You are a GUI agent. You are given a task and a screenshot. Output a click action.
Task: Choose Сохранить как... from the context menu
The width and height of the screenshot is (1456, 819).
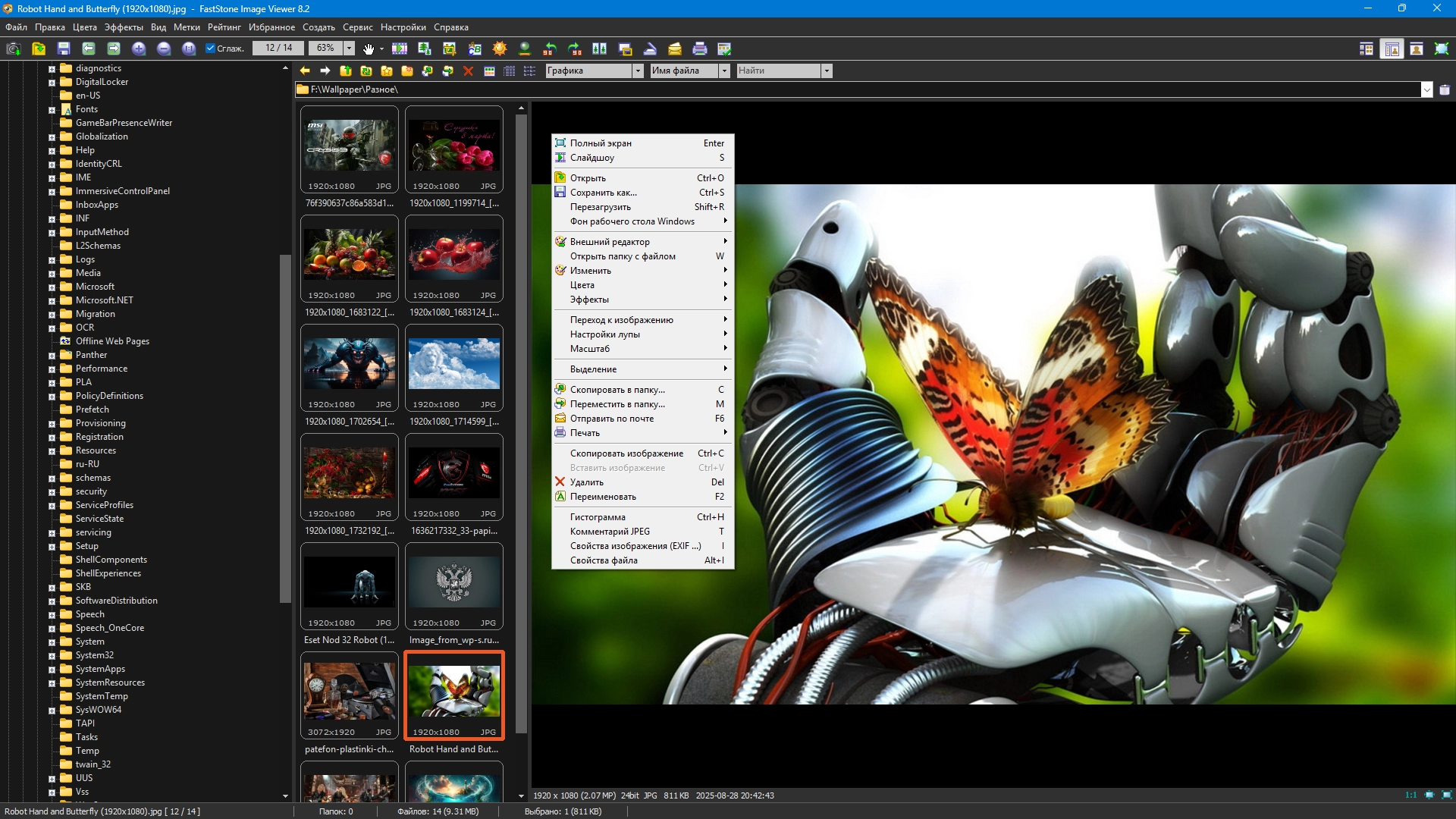tap(603, 193)
